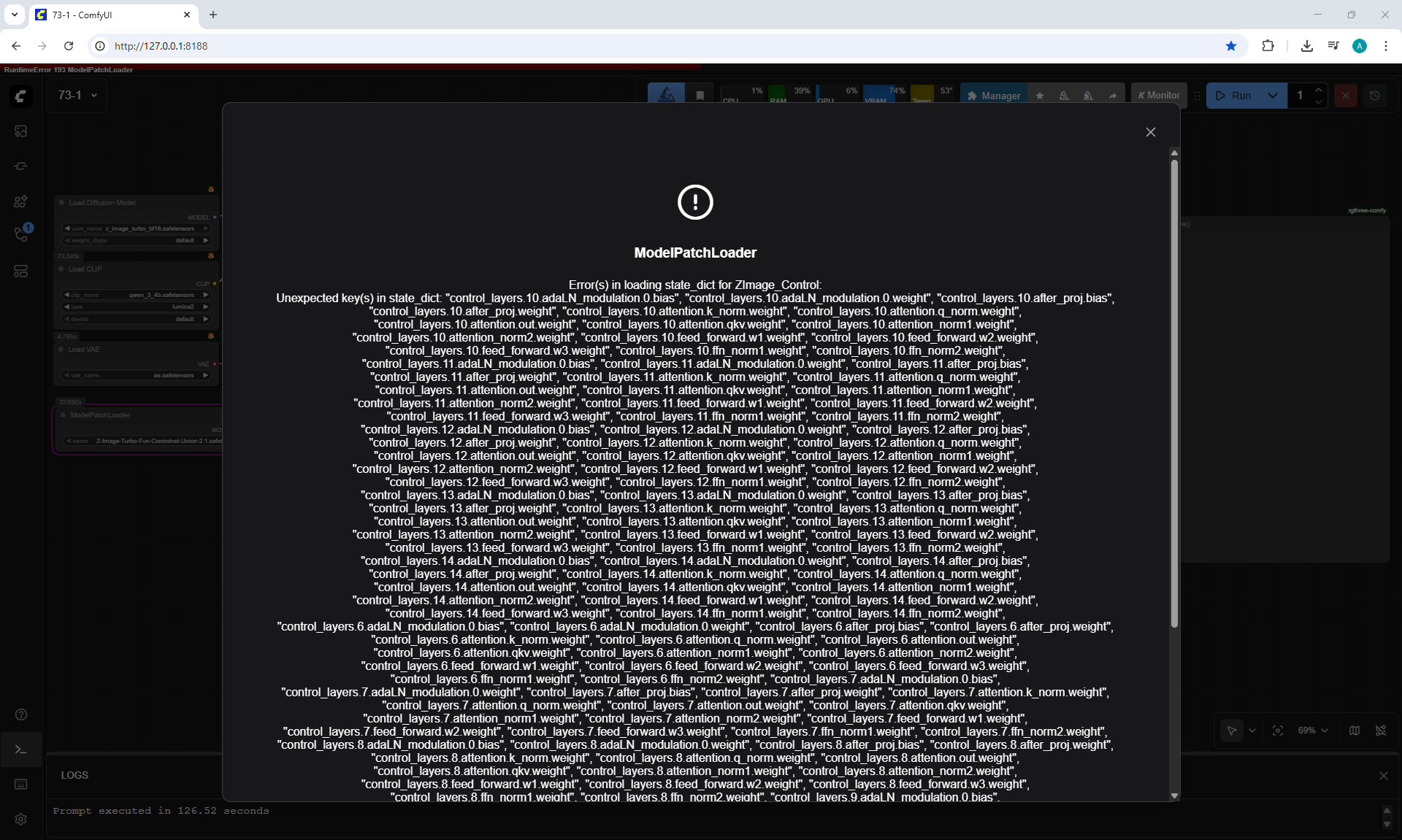Viewport: 1402px width, 840px height.
Task: Open keyboard shortcuts panel icon
Action: pyautogui.click(x=20, y=784)
